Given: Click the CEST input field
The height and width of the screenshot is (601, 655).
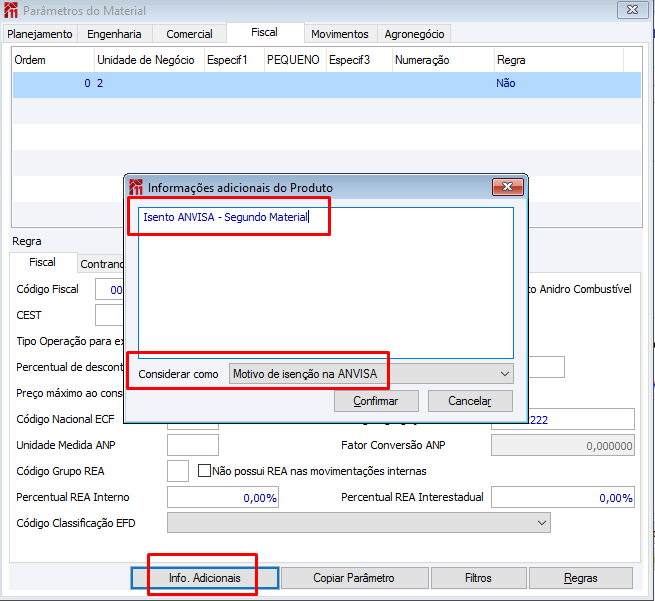Looking at the screenshot, I should pos(109,315).
